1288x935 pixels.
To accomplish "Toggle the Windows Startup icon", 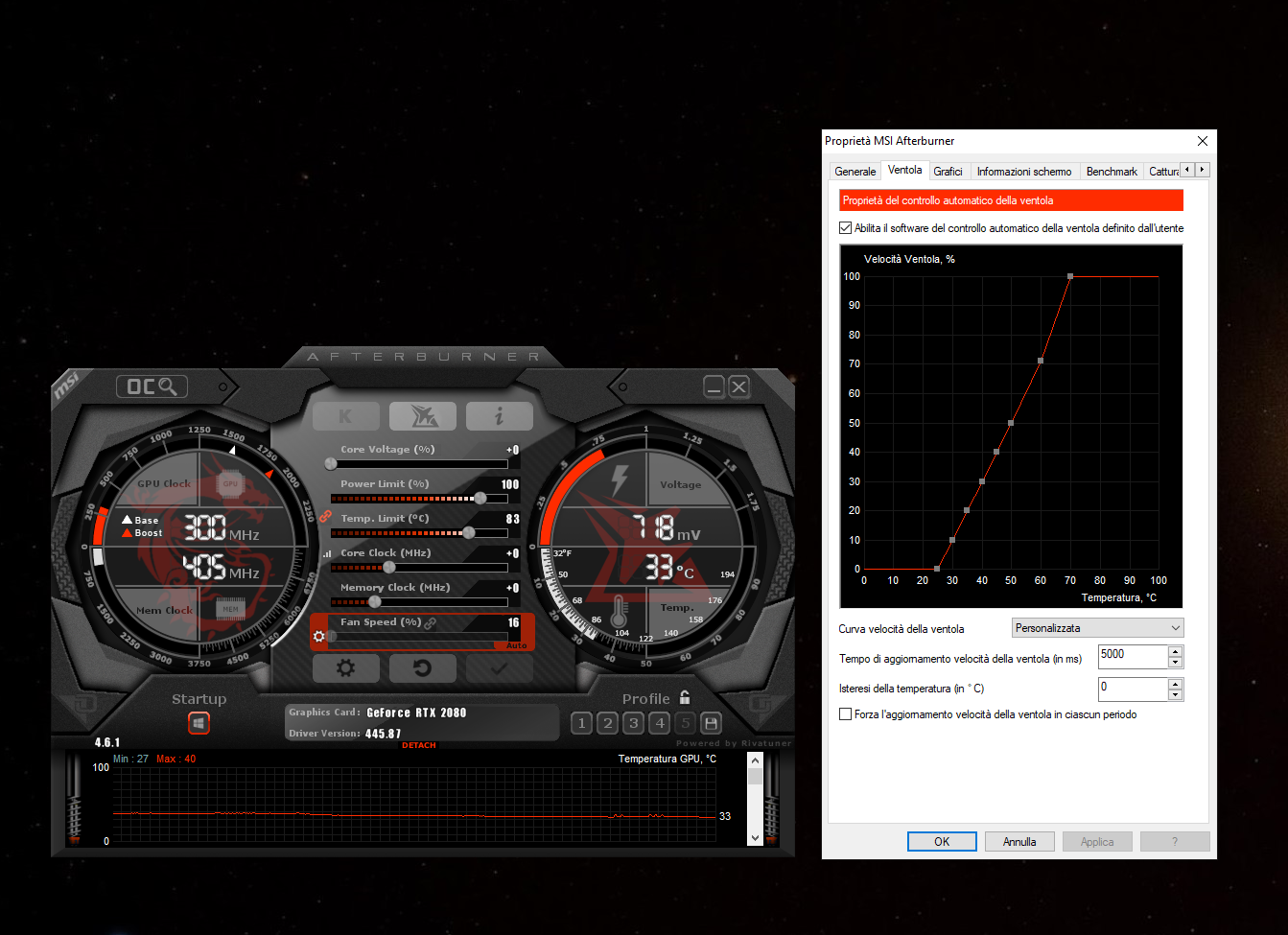I will [x=199, y=722].
